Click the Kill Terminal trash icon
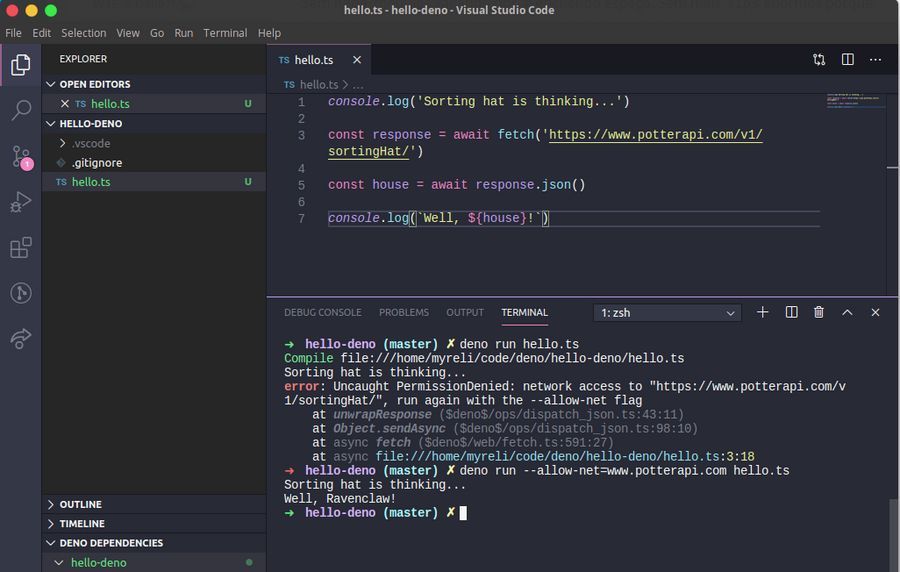The image size is (900, 572). 819,312
